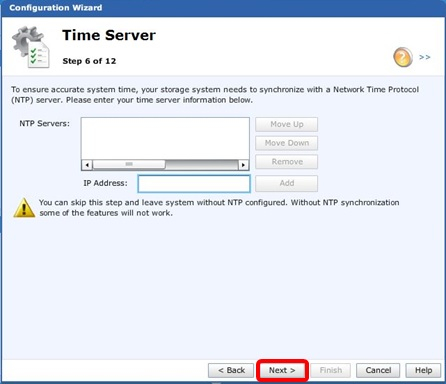The image size is (446, 384).
Task: Focus the IP Address input field
Action: pos(194,184)
